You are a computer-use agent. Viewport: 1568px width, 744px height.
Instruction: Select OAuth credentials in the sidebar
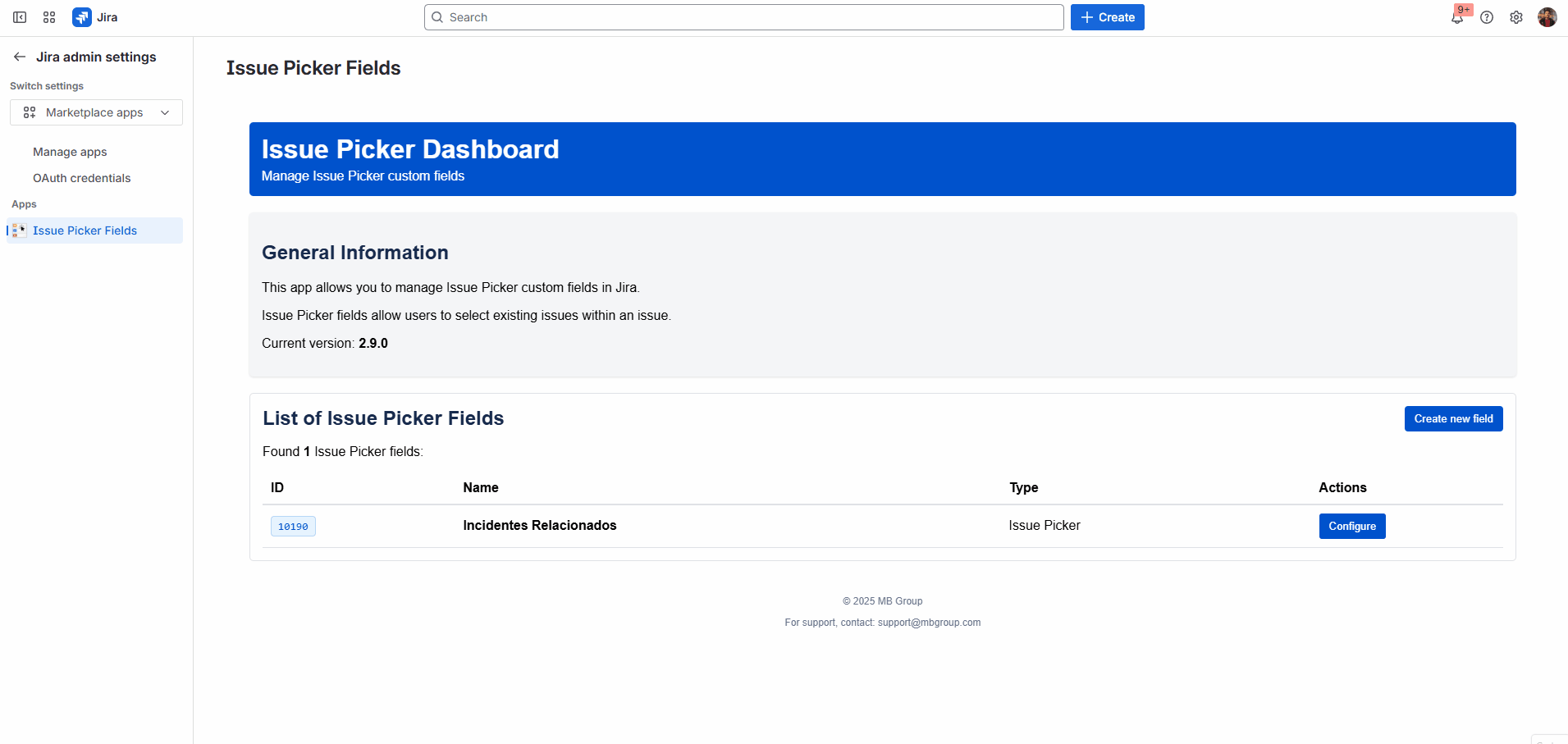click(82, 178)
